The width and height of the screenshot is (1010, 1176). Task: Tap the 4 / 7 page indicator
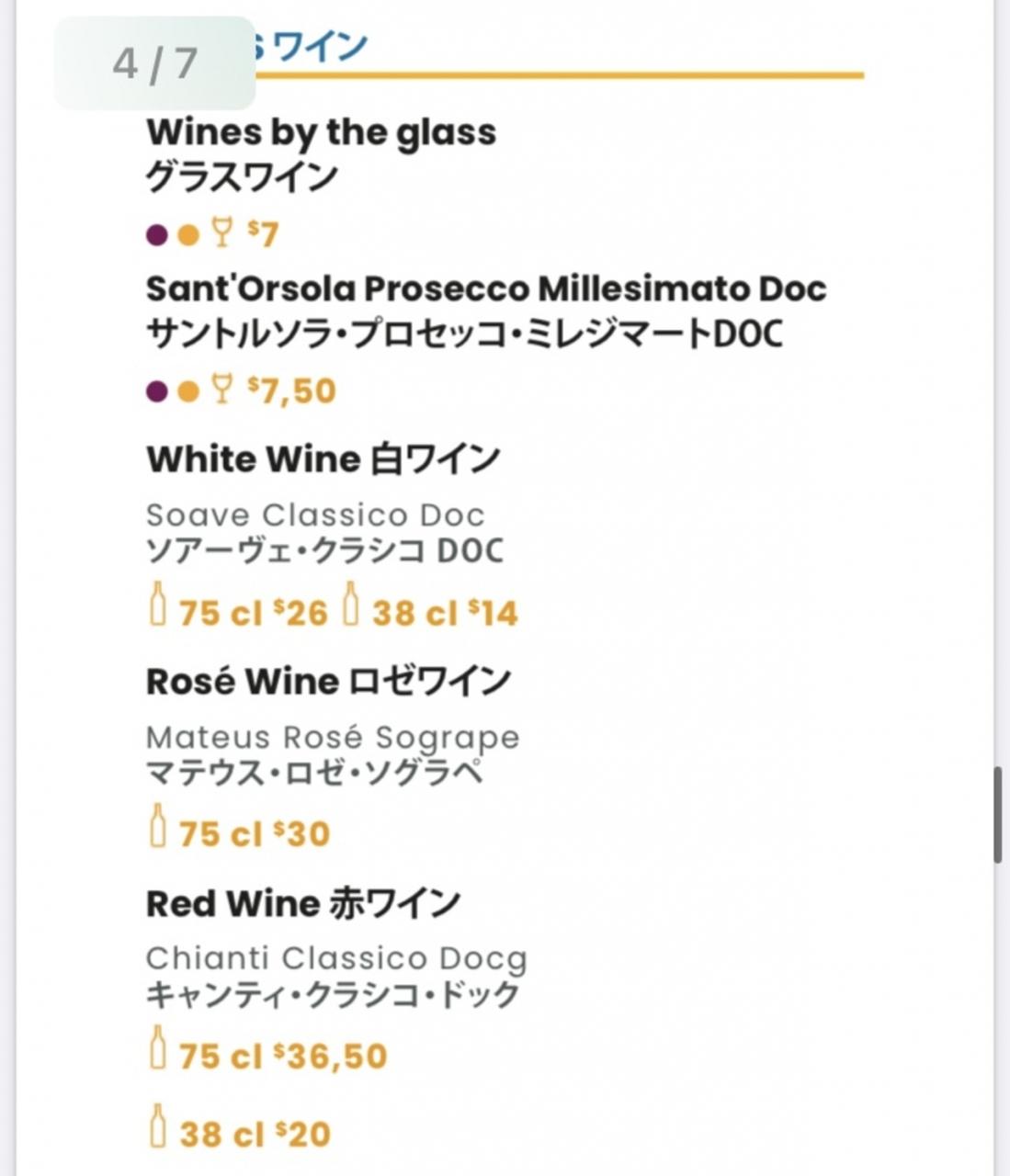click(154, 62)
